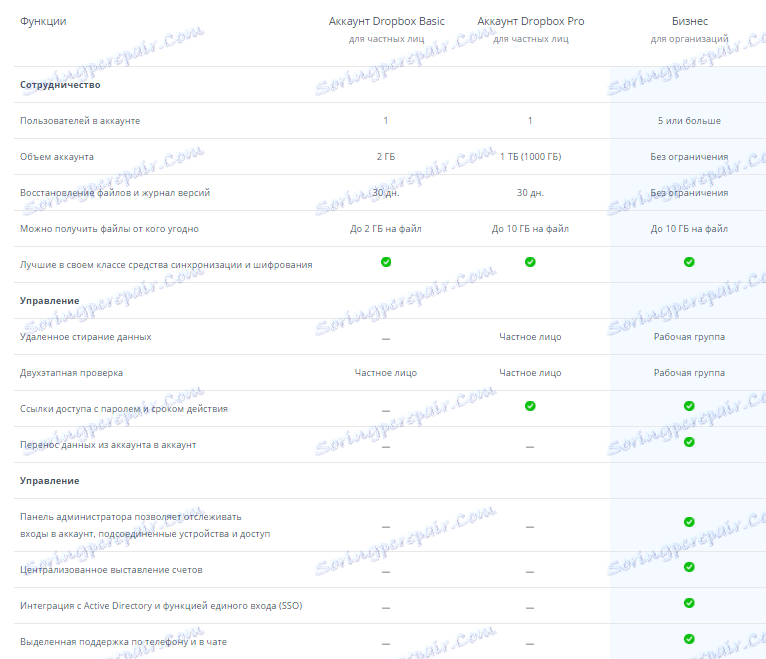
Task: Click '5 или больше' users cell
Action: coord(689,121)
